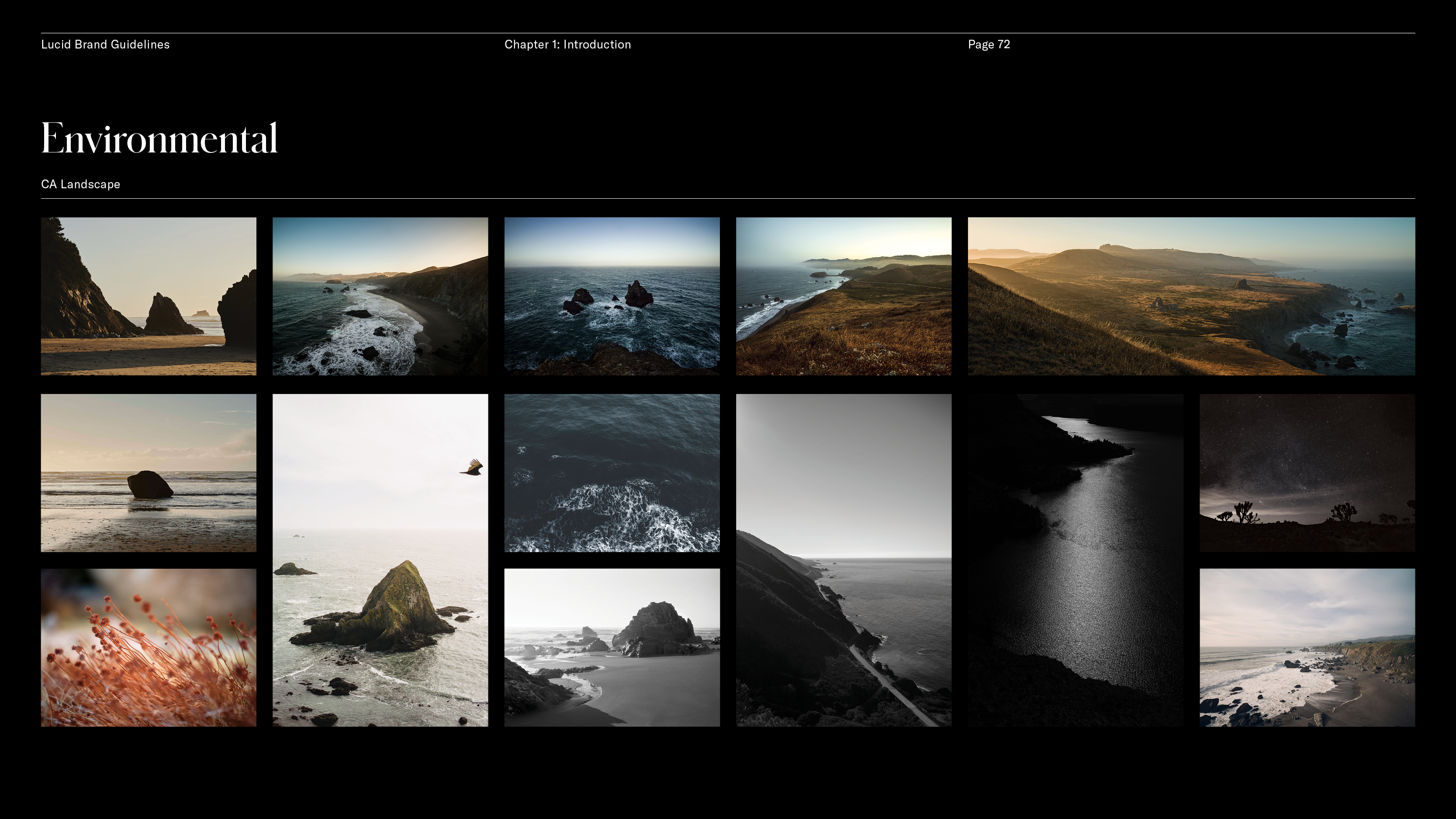Open the curved shoreline with foamy surf photo
Image resolution: width=1456 pixels, height=819 pixels.
[x=380, y=296]
